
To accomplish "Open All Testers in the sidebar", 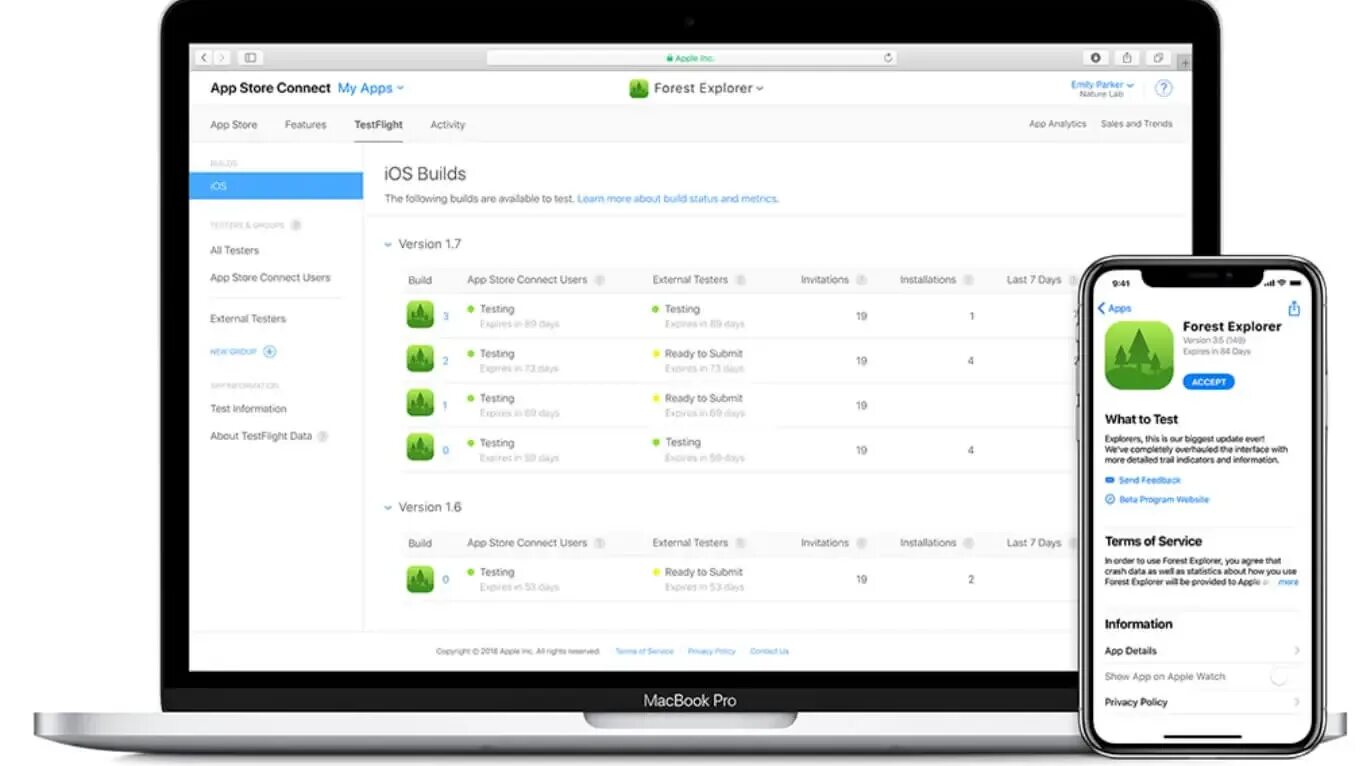I will (x=234, y=250).
